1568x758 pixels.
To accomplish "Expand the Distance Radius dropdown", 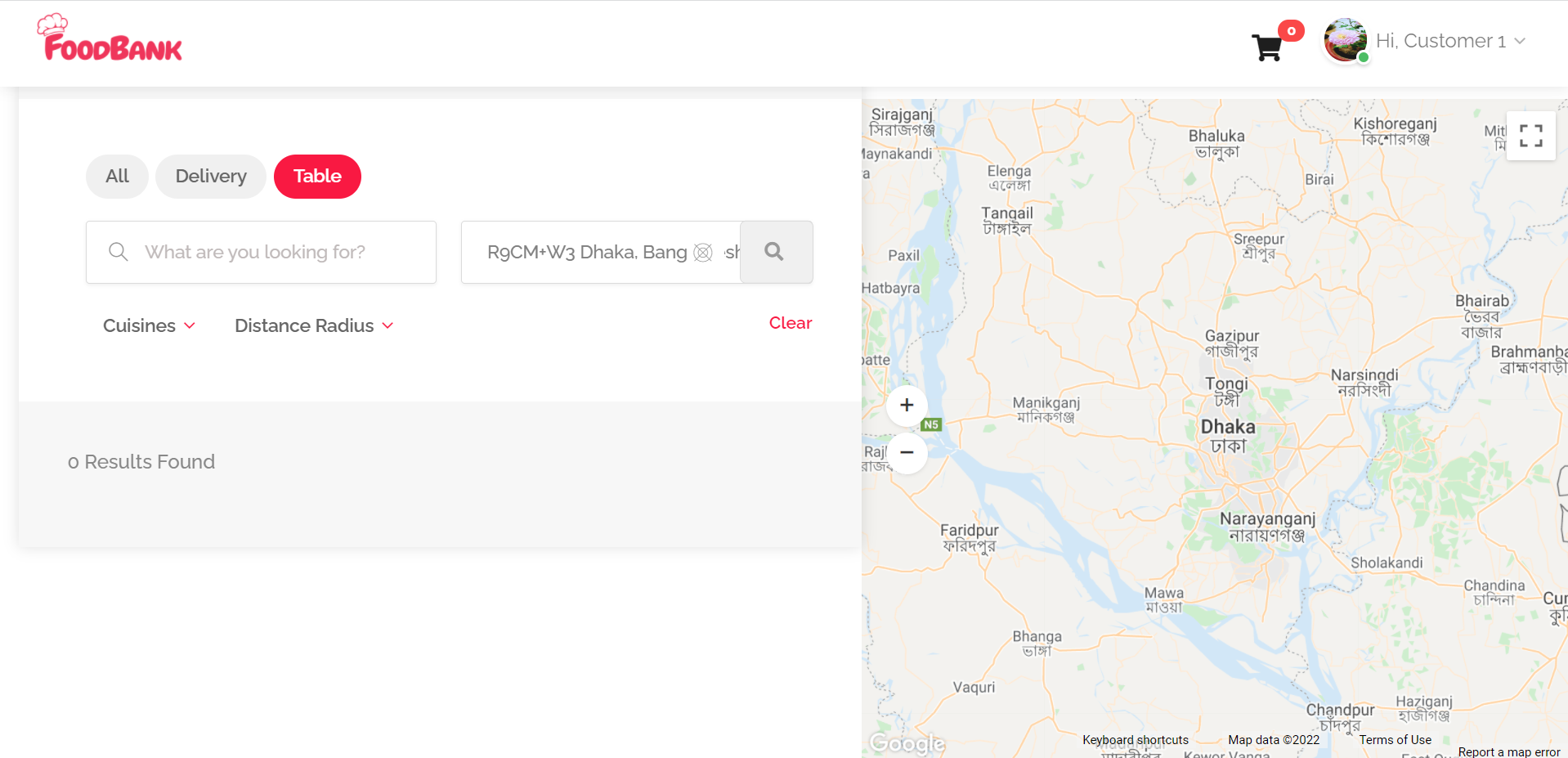I will coord(314,325).
